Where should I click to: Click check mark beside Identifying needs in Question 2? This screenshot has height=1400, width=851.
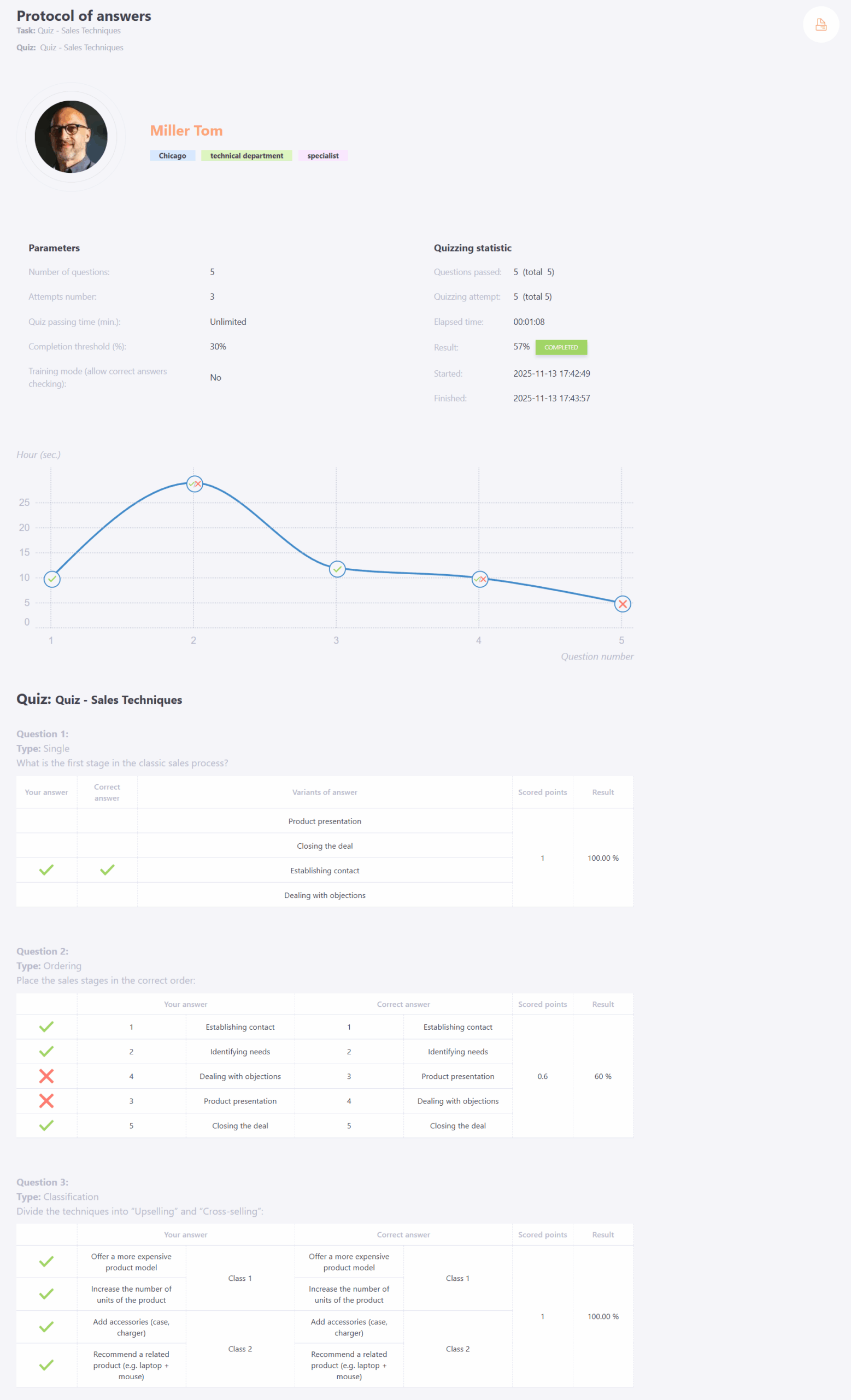(x=46, y=1051)
